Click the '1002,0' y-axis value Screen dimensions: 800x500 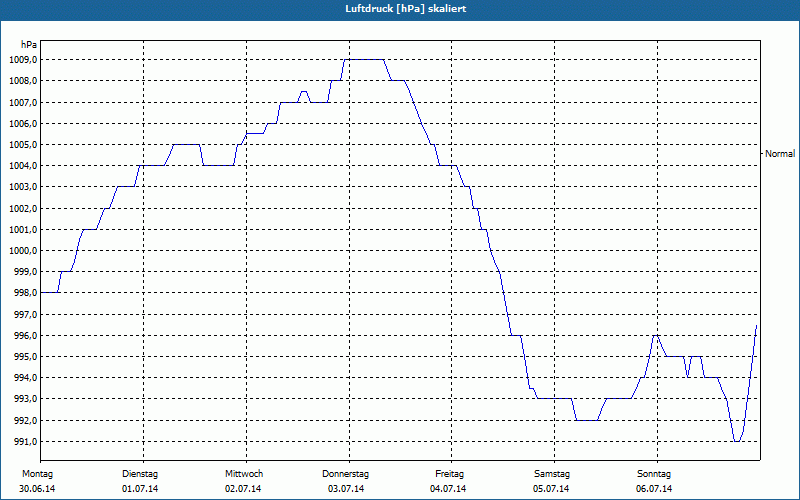[23, 209]
